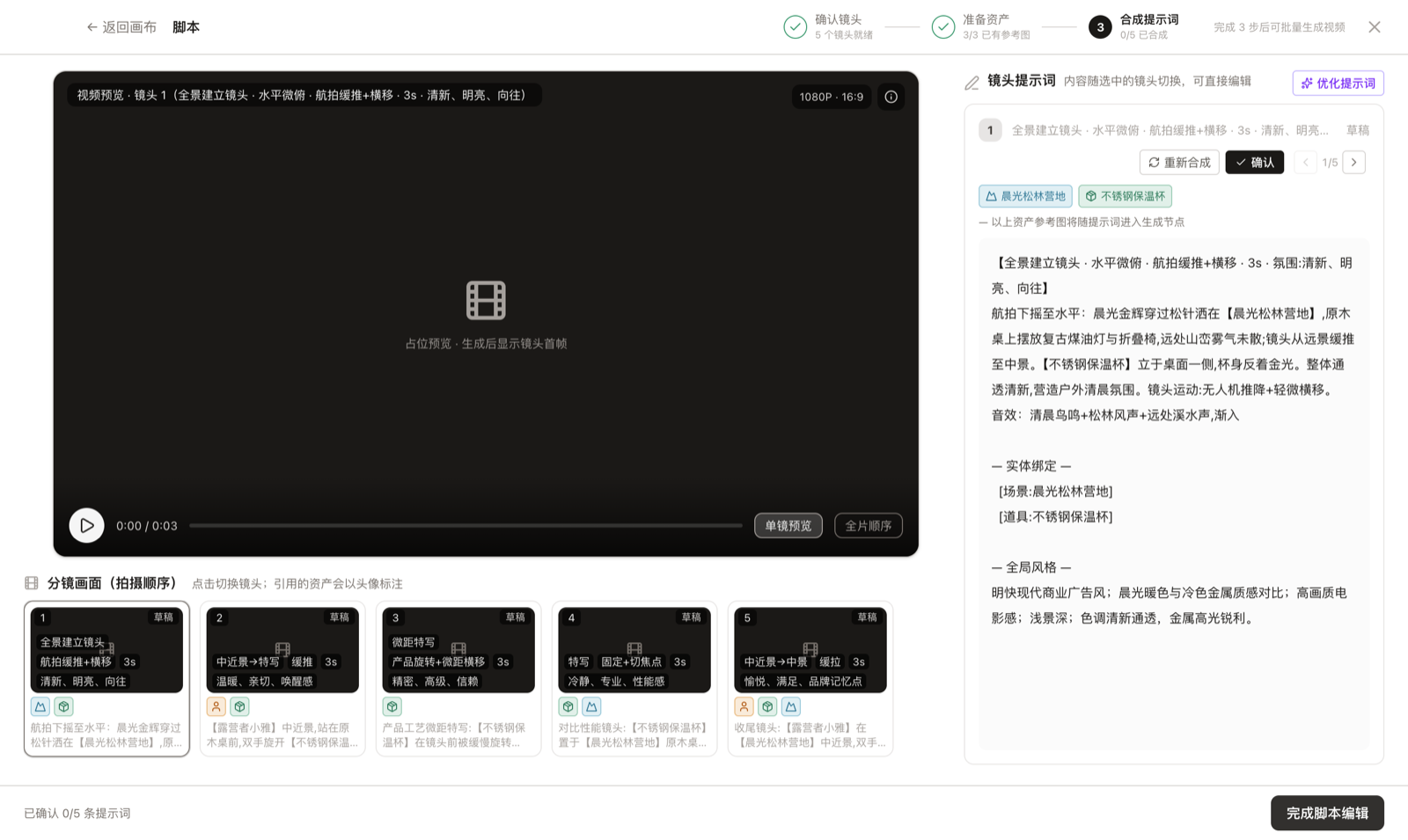The width and height of the screenshot is (1408, 840).
Task: Click 已确认 0/5 条提示词 status text
Action: point(77,814)
